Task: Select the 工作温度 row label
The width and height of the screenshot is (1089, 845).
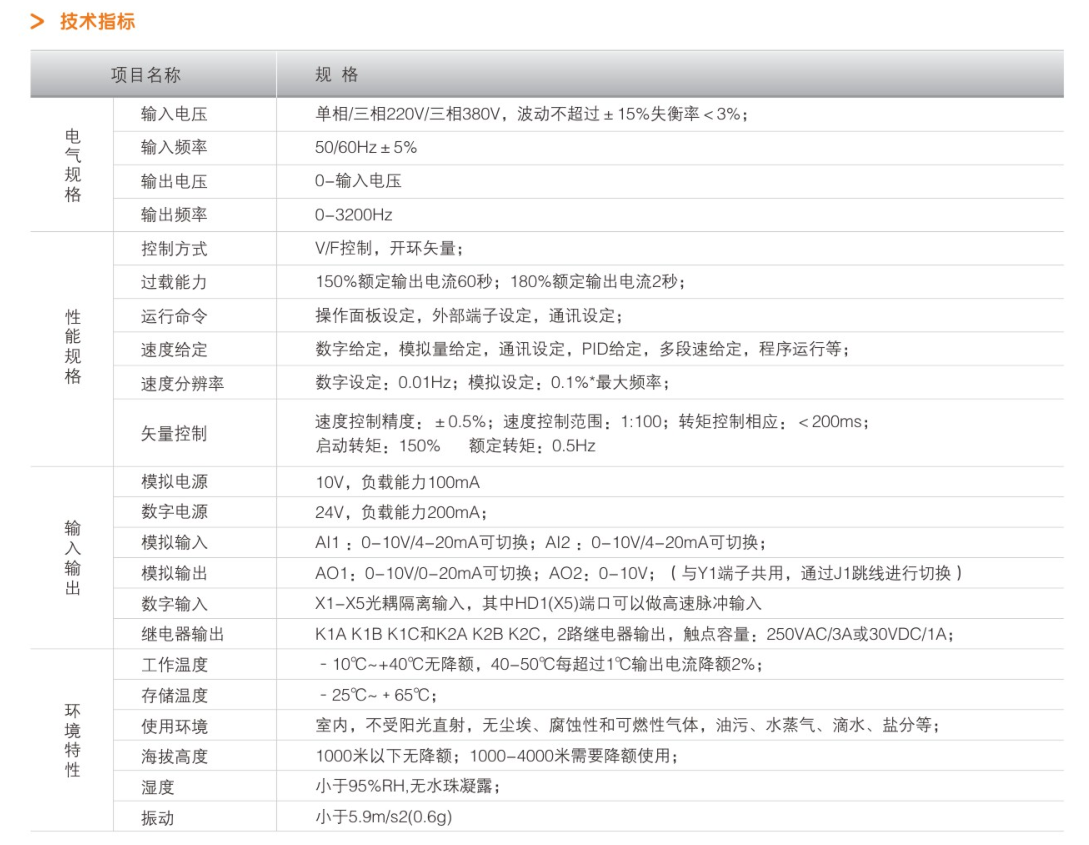Action: tap(174, 665)
